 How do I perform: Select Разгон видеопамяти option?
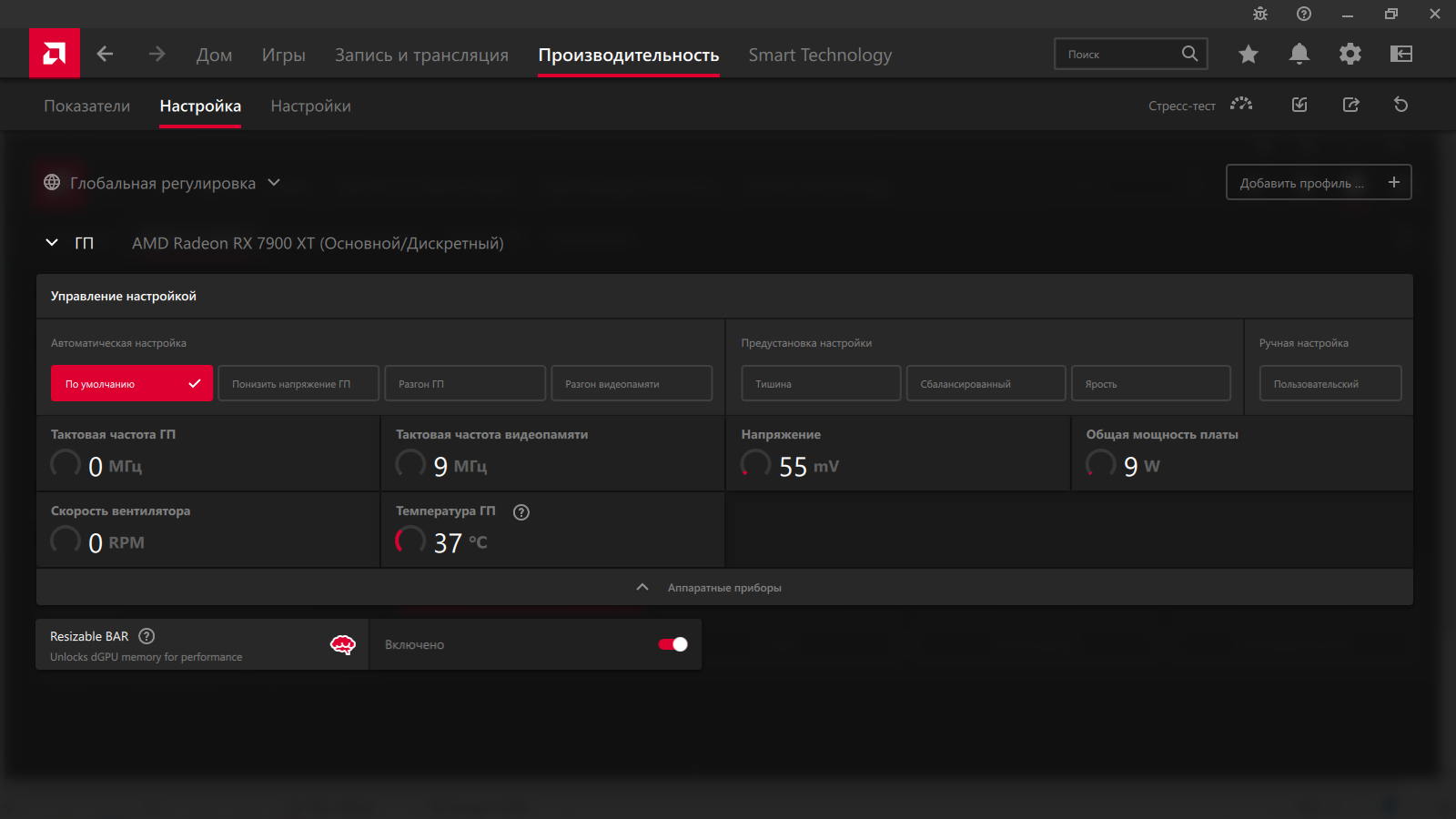[x=632, y=383]
